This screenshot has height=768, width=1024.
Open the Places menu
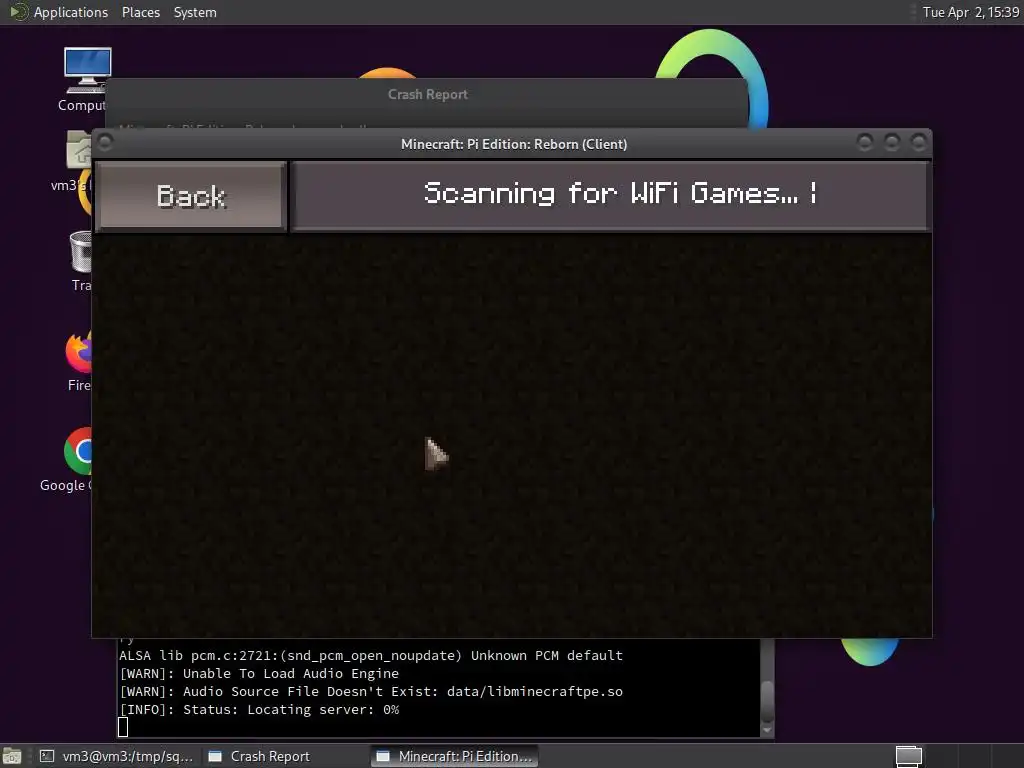[x=140, y=12]
